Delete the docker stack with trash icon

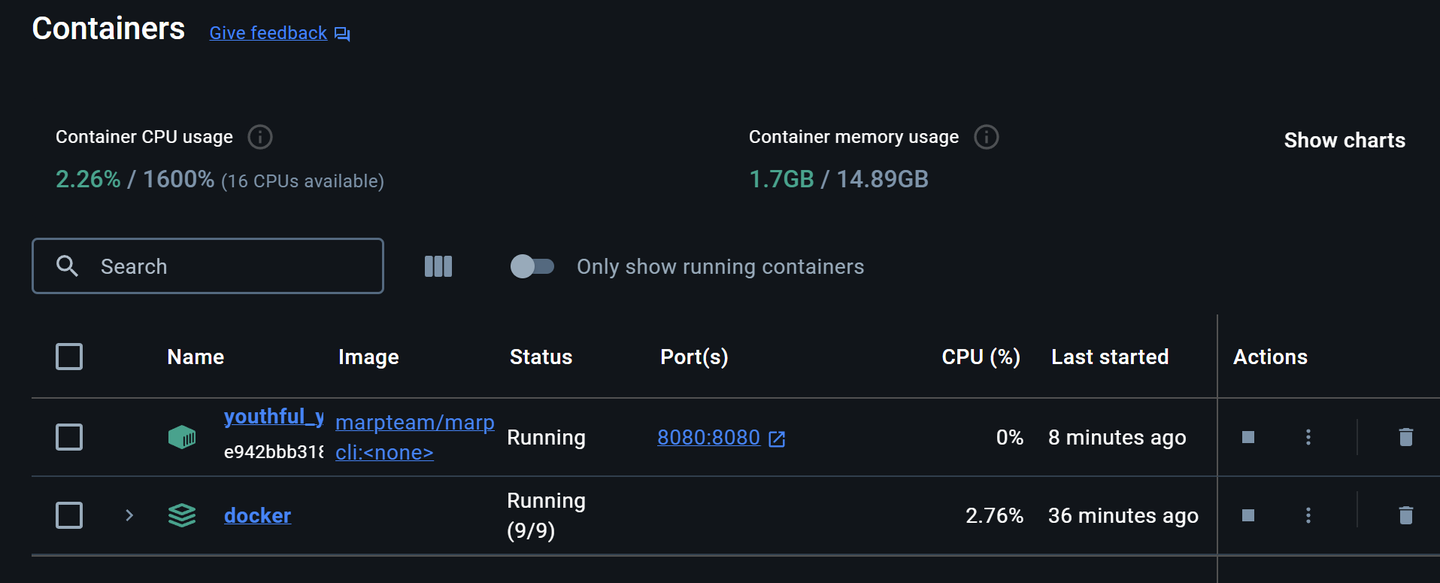point(1406,515)
